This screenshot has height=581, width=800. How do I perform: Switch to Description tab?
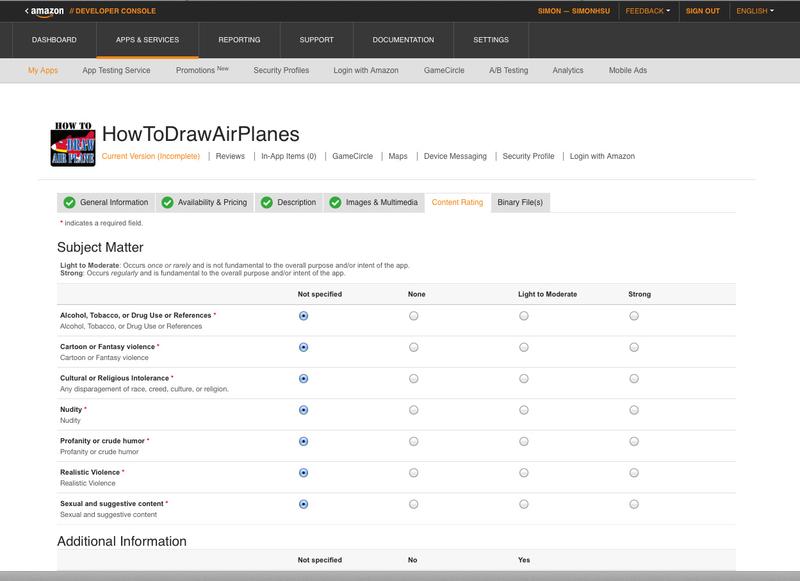tap(289, 203)
